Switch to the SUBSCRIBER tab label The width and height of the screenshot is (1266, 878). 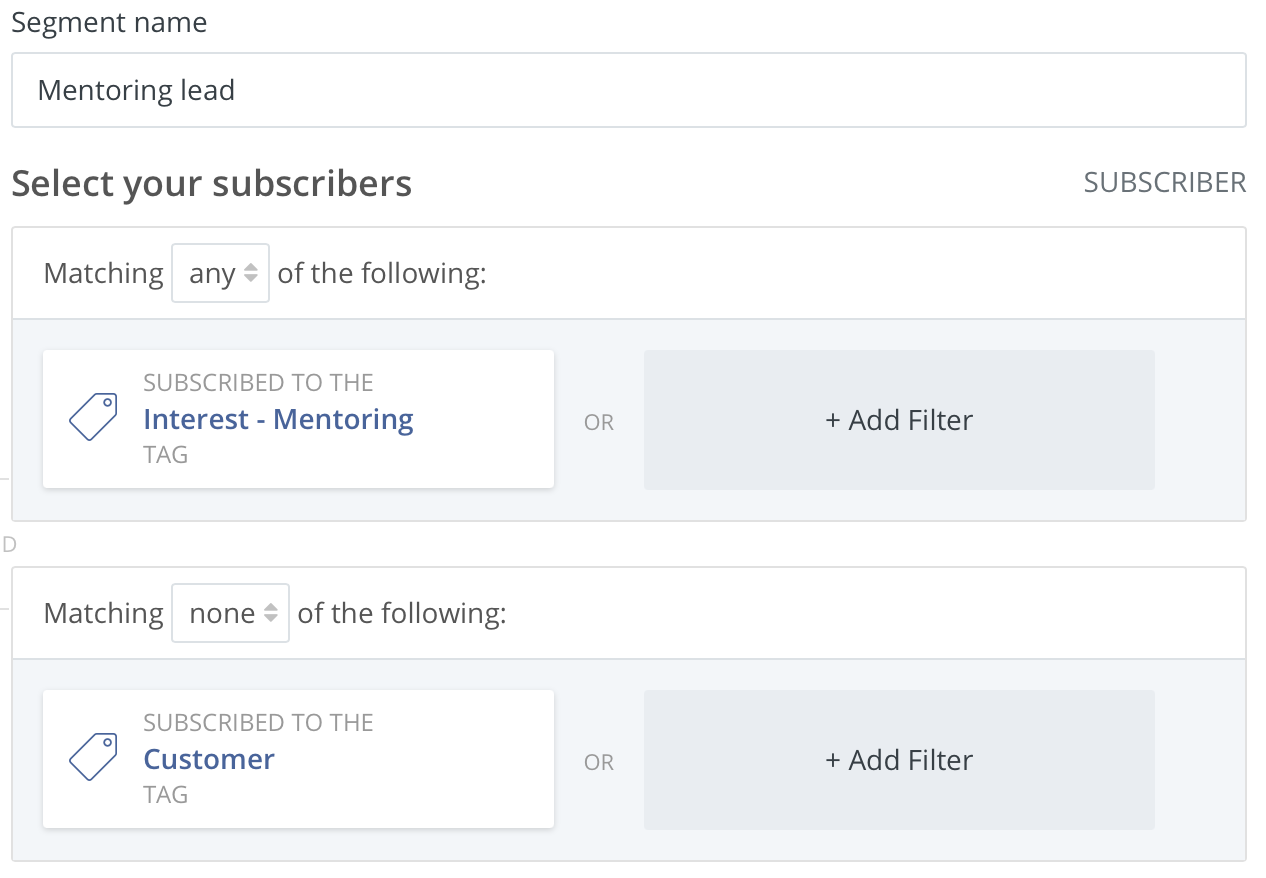click(x=1164, y=183)
